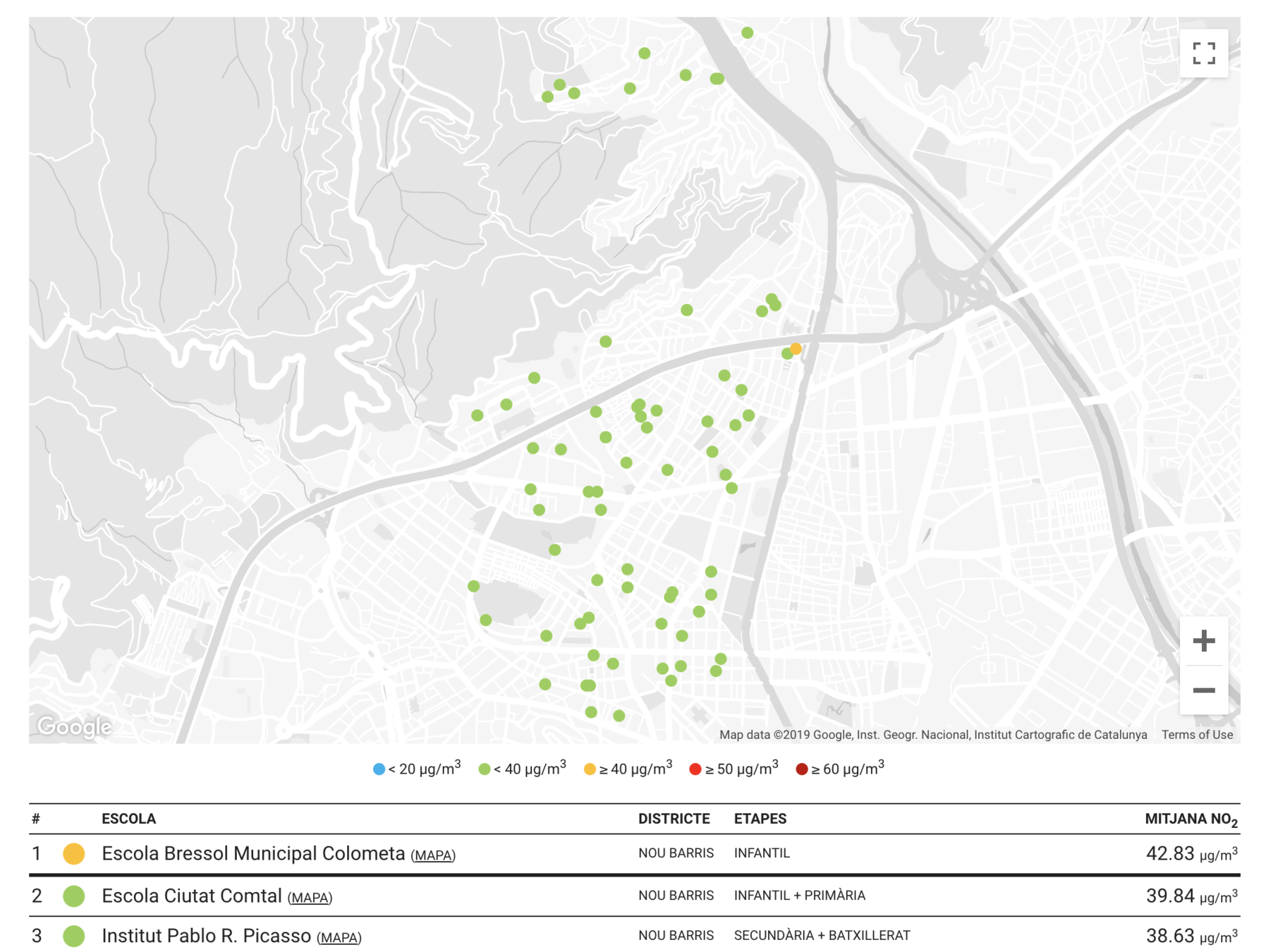Click Escola Ciutat Comtal name
1266x952 pixels.
(192, 896)
